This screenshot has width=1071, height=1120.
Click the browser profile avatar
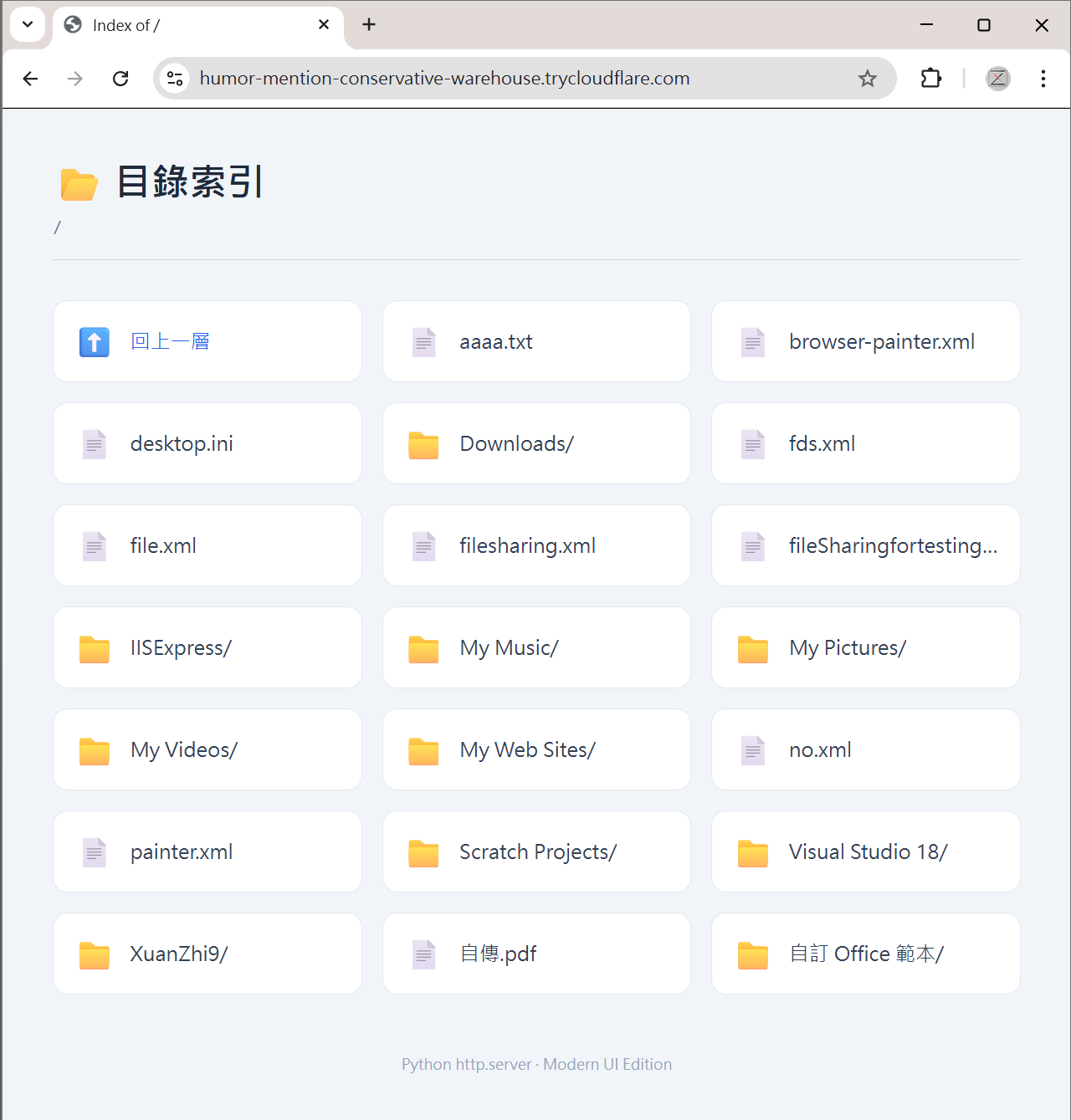coord(997,78)
